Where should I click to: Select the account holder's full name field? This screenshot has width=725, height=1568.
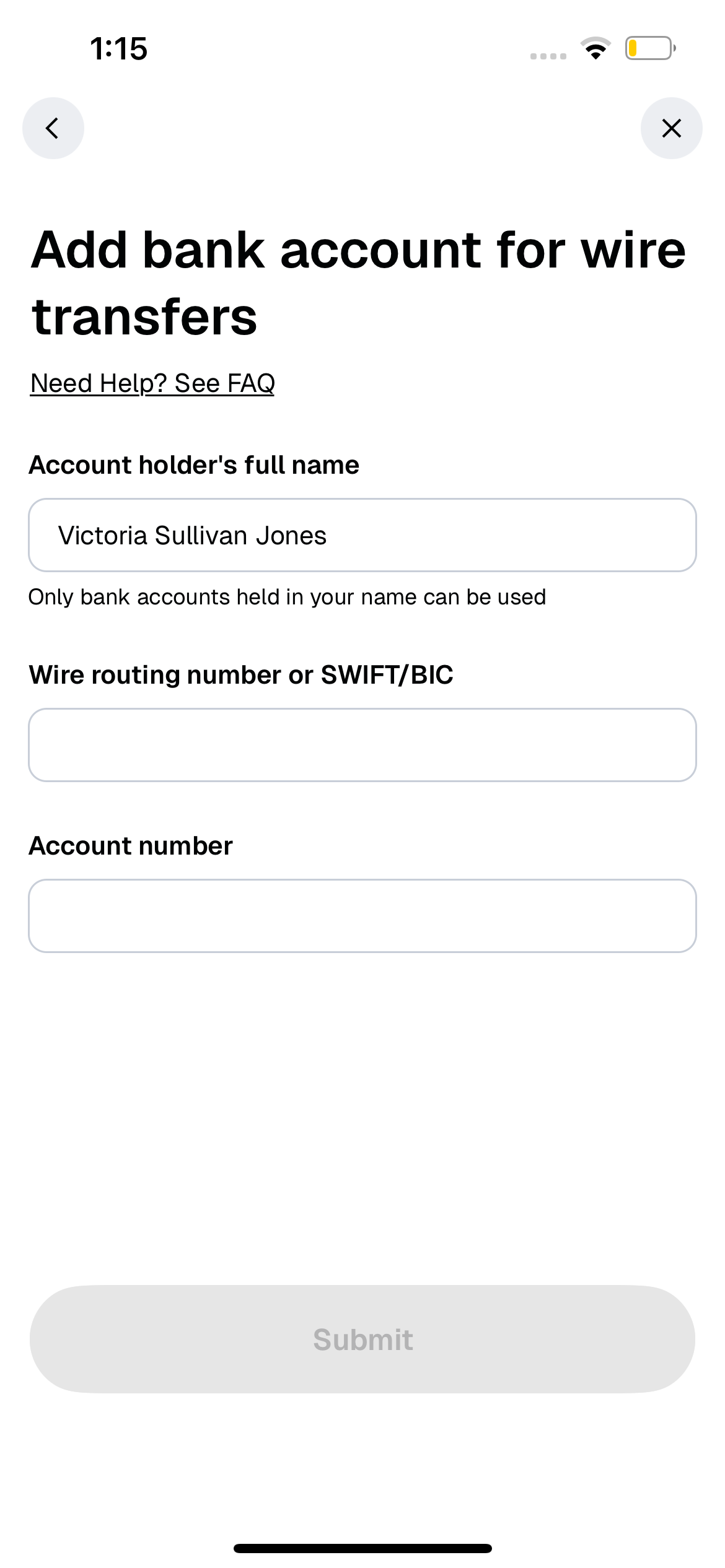point(362,535)
